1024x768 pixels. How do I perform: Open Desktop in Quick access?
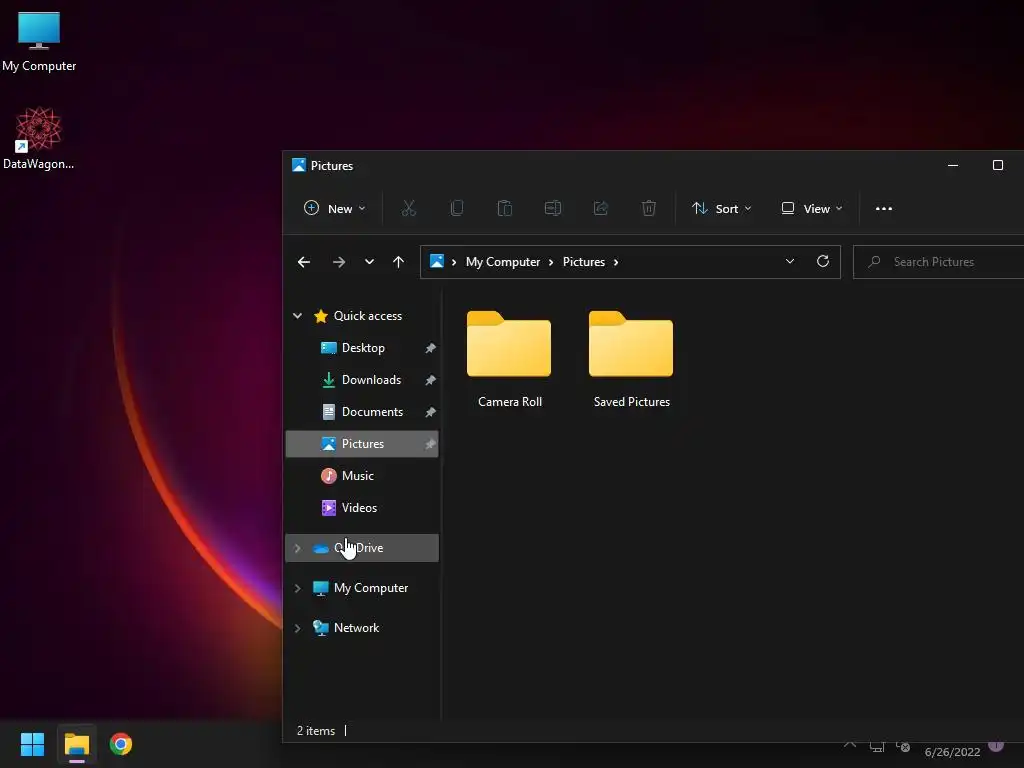363,348
